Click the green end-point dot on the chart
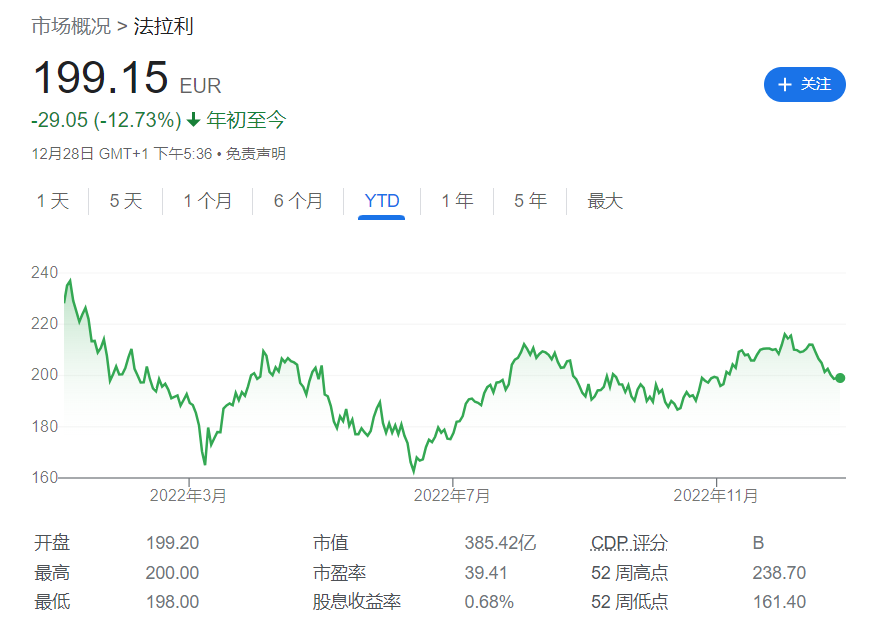The height and width of the screenshot is (632, 886). point(840,378)
